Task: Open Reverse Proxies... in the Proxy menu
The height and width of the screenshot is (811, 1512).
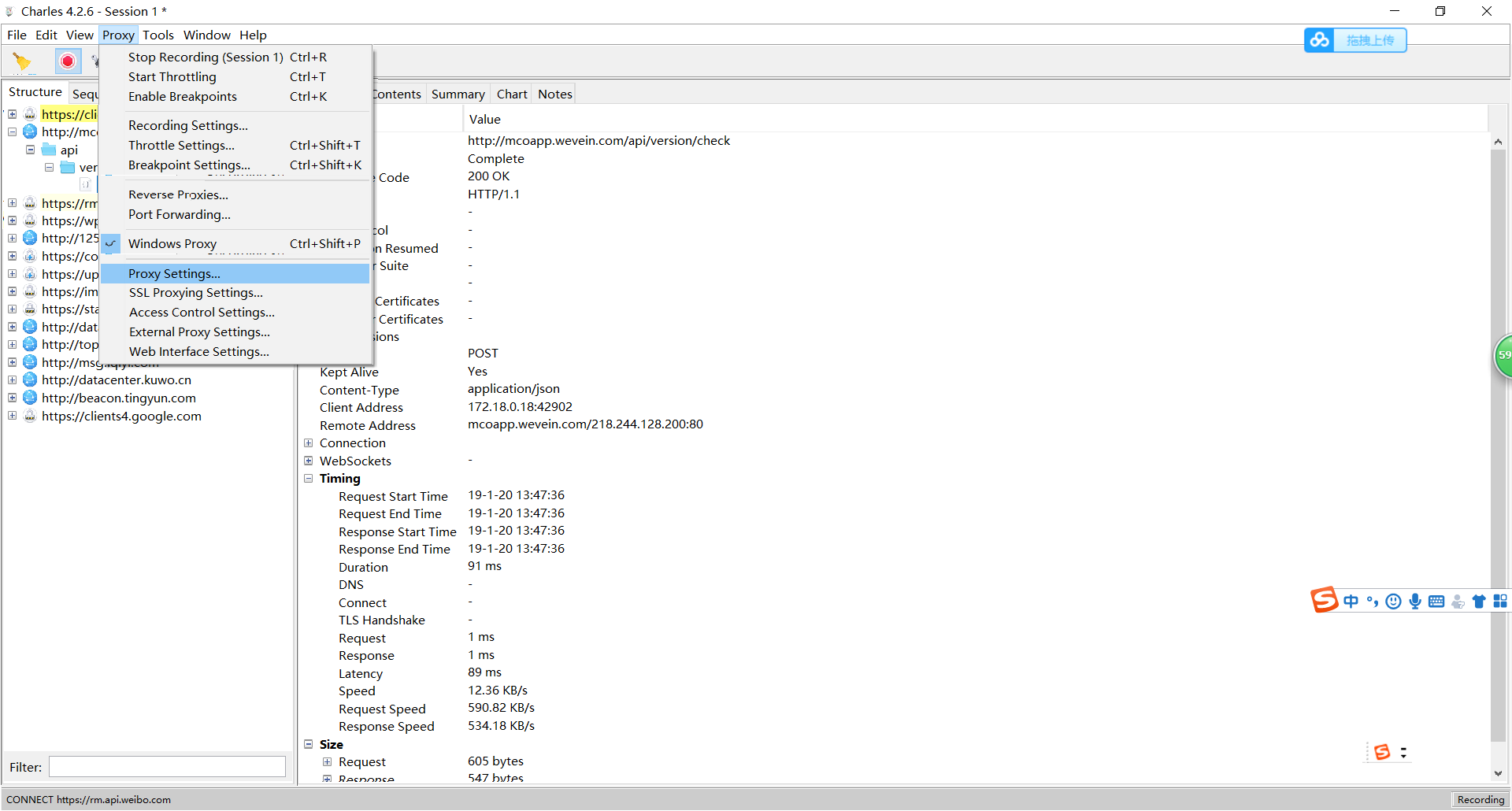Action: point(236,194)
